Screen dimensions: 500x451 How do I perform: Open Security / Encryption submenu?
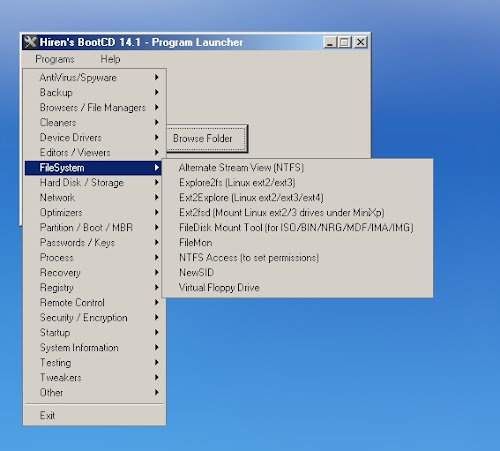click(x=93, y=317)
